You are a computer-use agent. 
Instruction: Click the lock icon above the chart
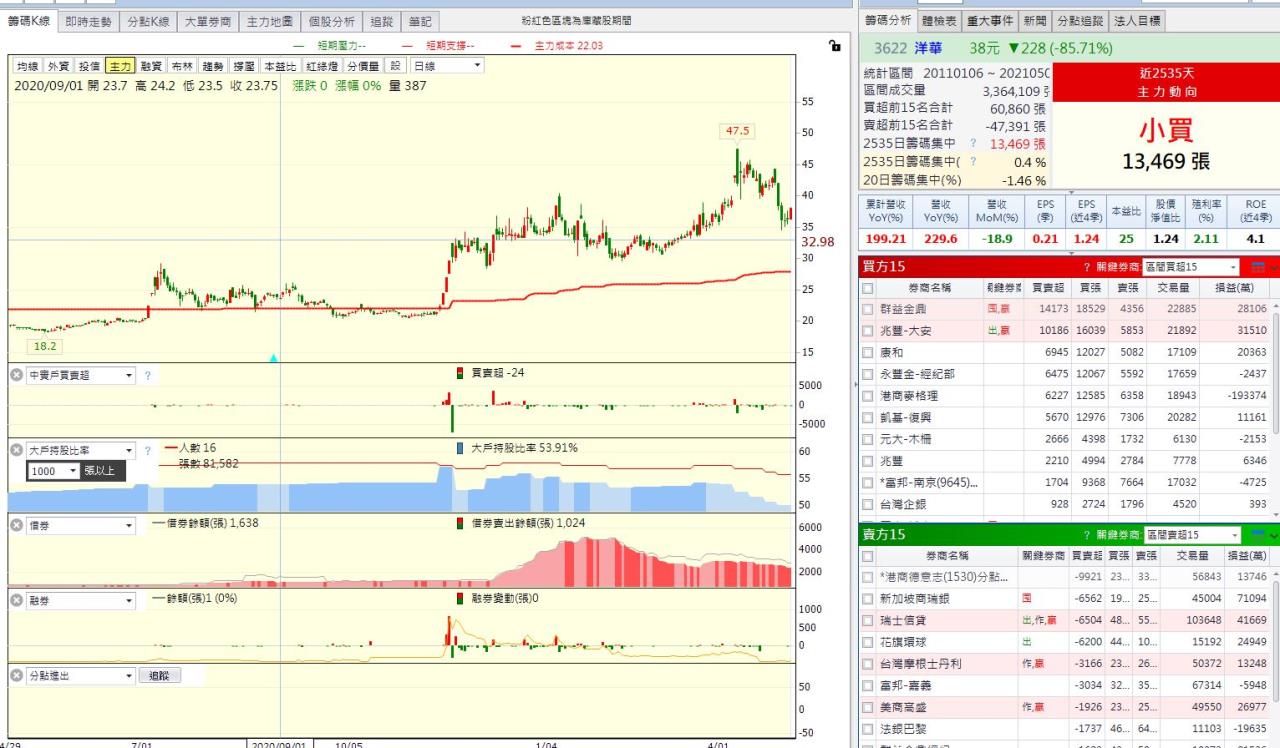835,45
